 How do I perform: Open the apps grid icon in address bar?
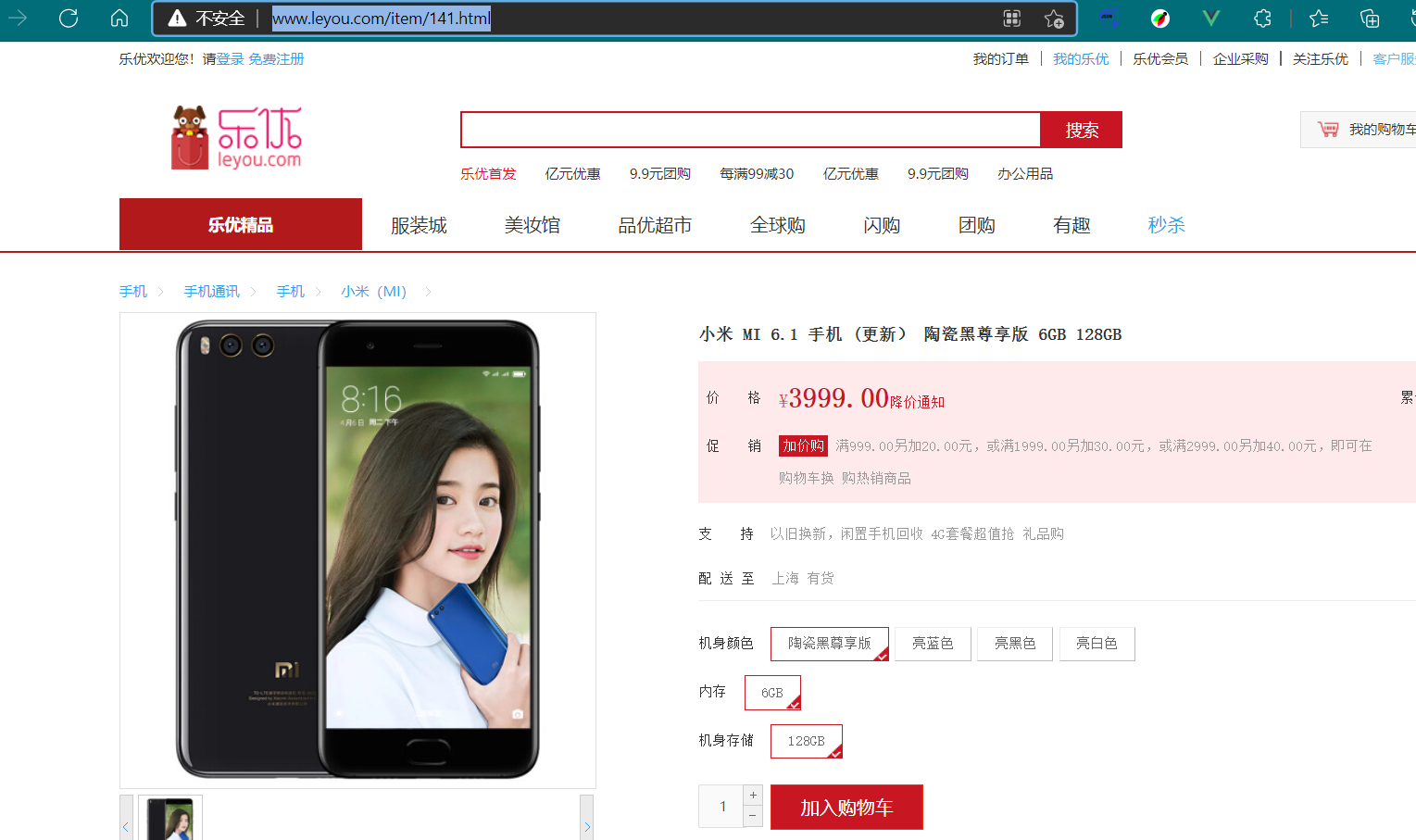pyautogui.click(x=1012, y=19)
